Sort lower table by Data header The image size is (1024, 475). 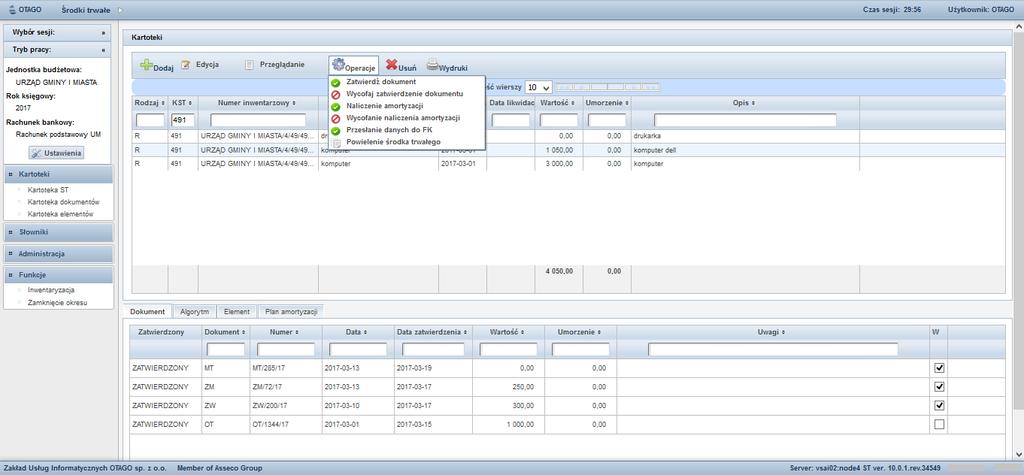[357, 332]
